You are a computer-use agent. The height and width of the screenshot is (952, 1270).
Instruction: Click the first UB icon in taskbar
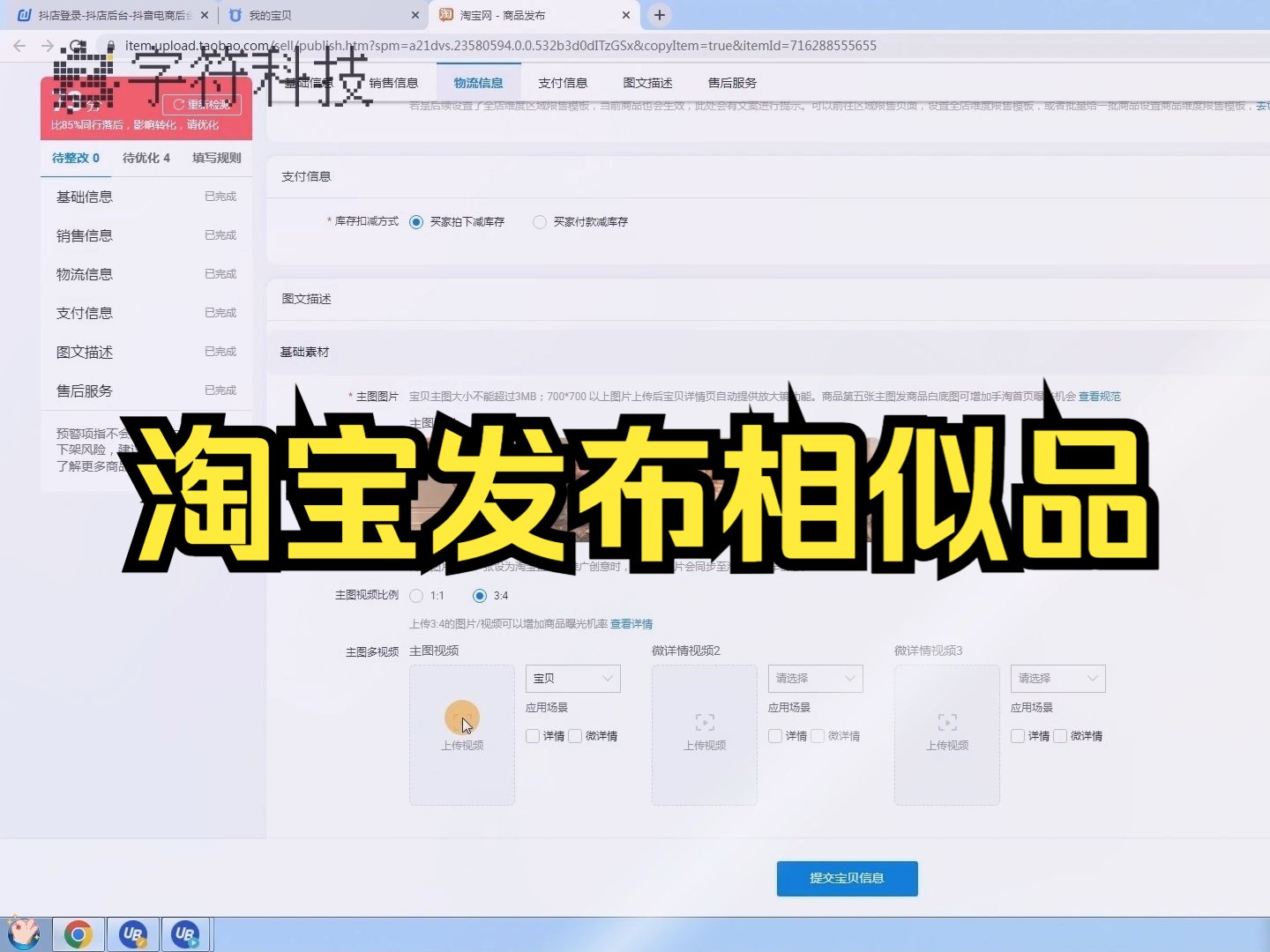(x=132, y=933)
